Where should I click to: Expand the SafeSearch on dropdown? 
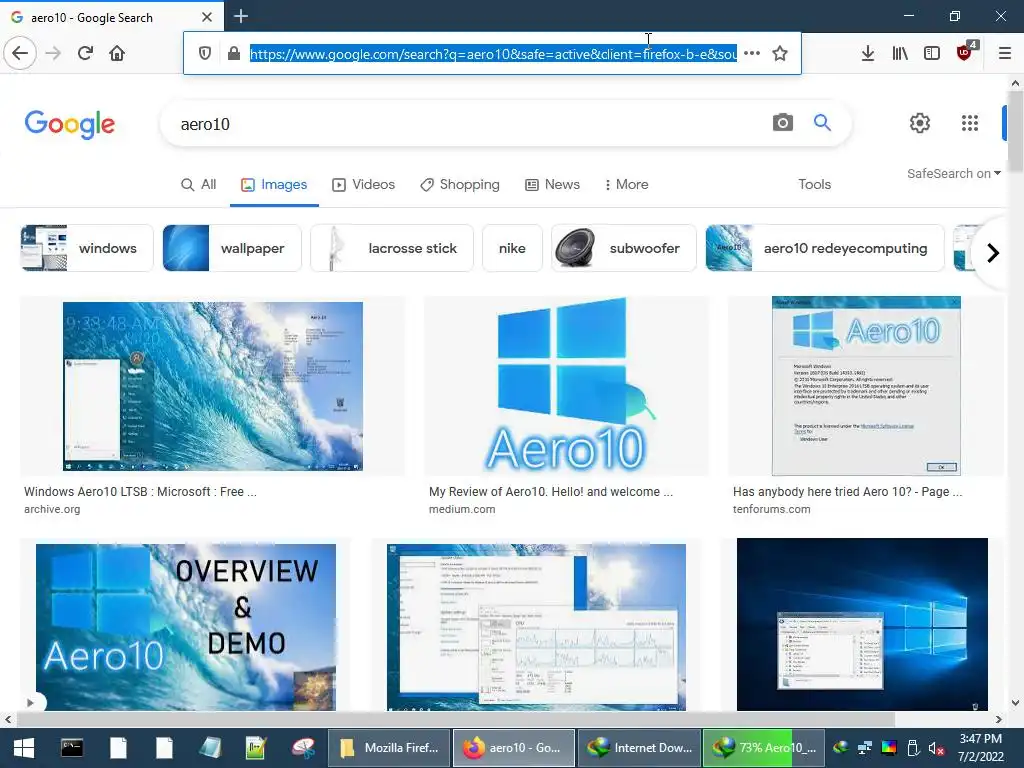(953, 174)
